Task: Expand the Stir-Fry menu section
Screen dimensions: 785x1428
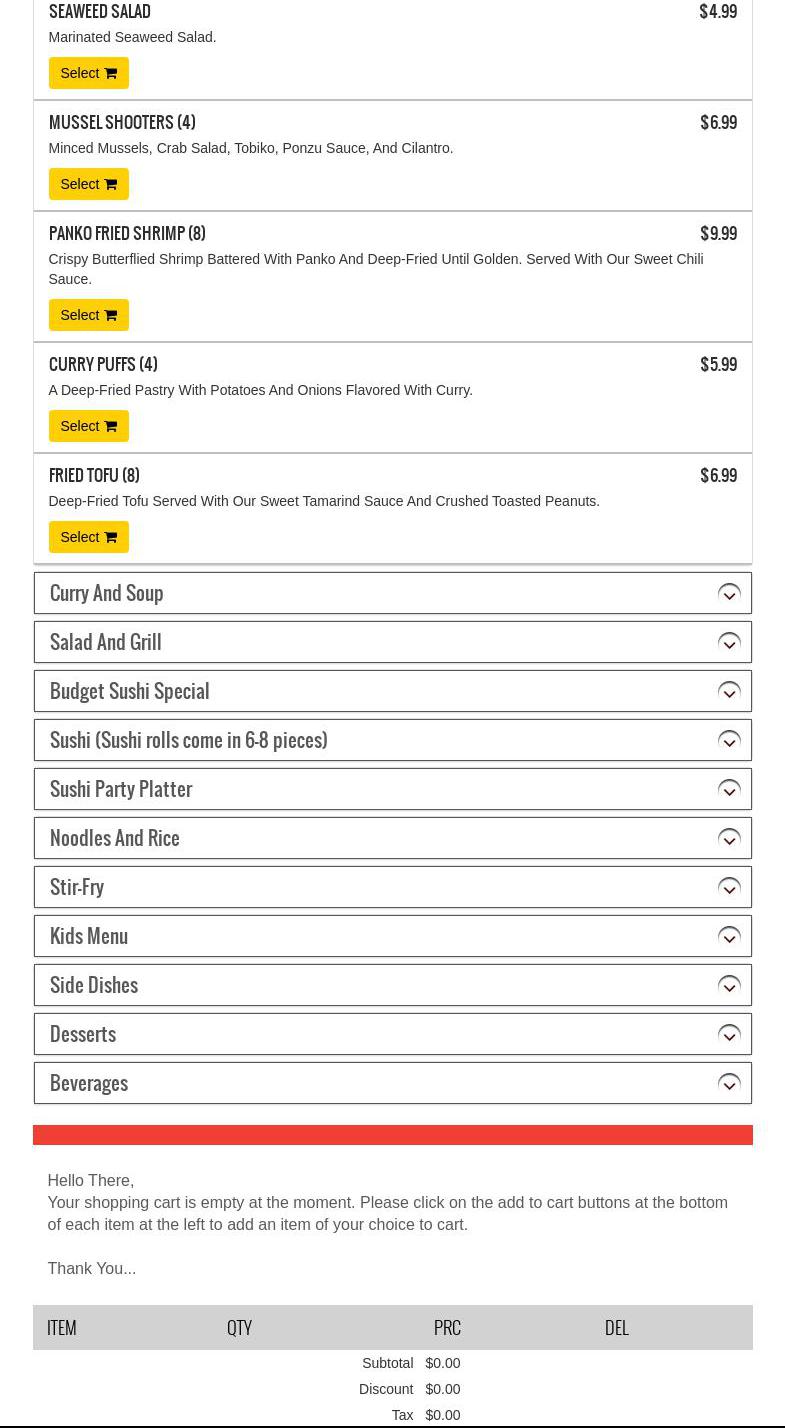Action: (x=392, y=887)
